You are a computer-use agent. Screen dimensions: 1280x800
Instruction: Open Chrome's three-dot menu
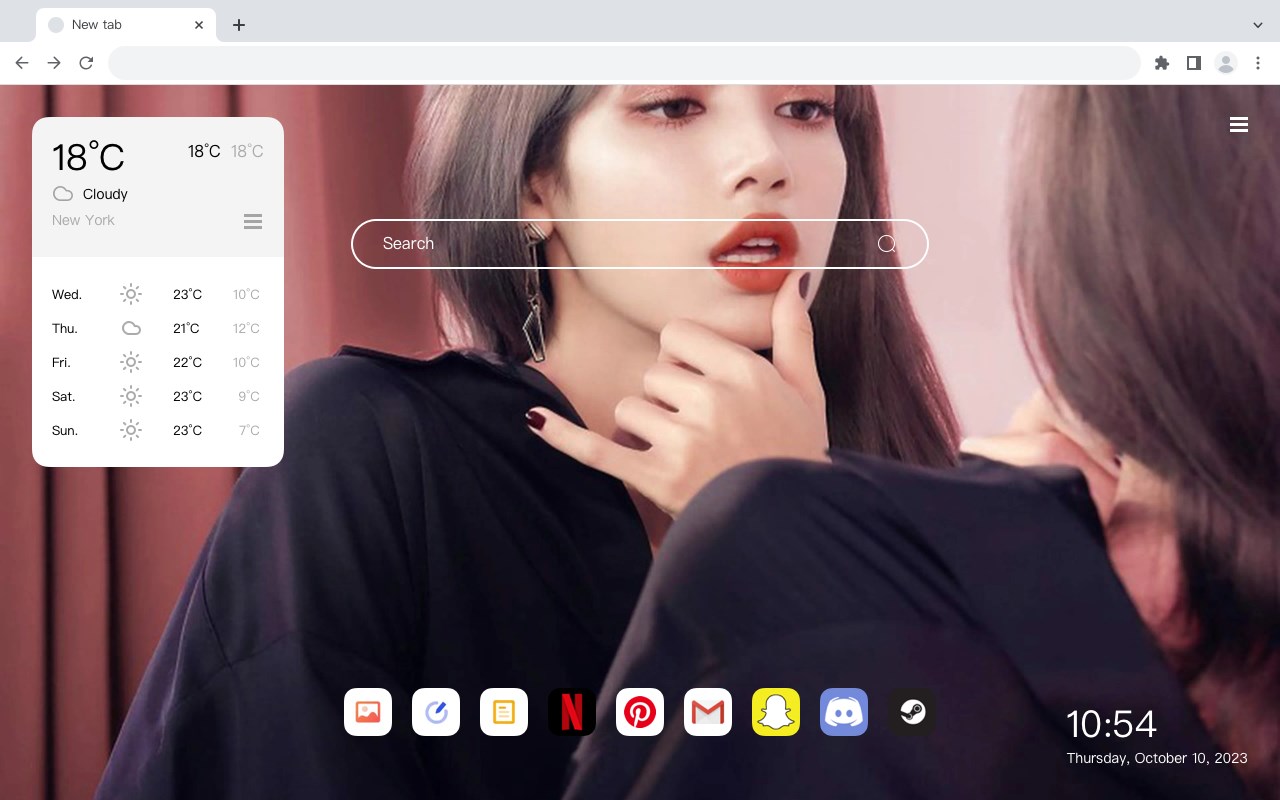pos(1258,63)
